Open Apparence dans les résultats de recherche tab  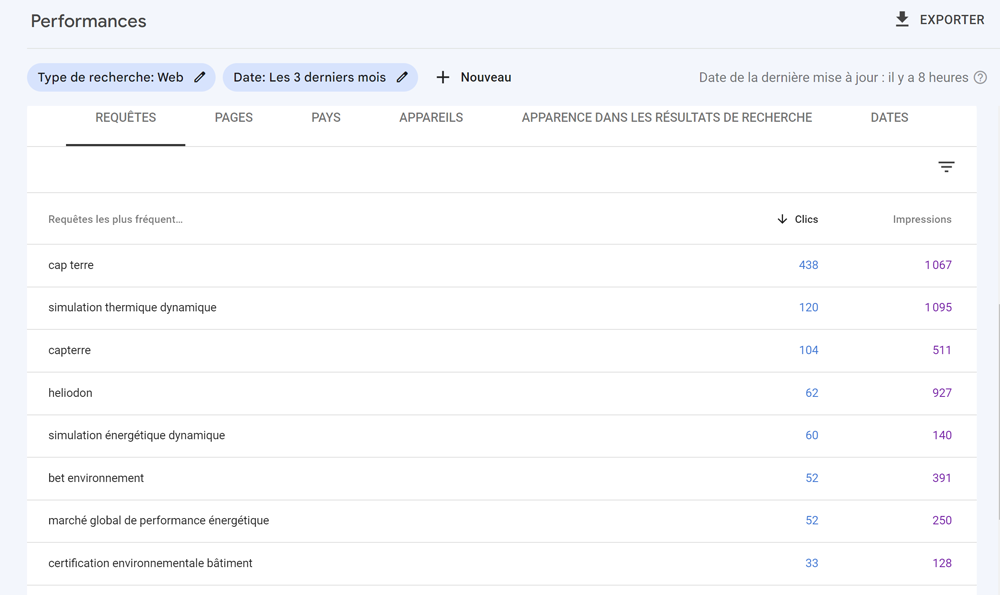point(666,117)
